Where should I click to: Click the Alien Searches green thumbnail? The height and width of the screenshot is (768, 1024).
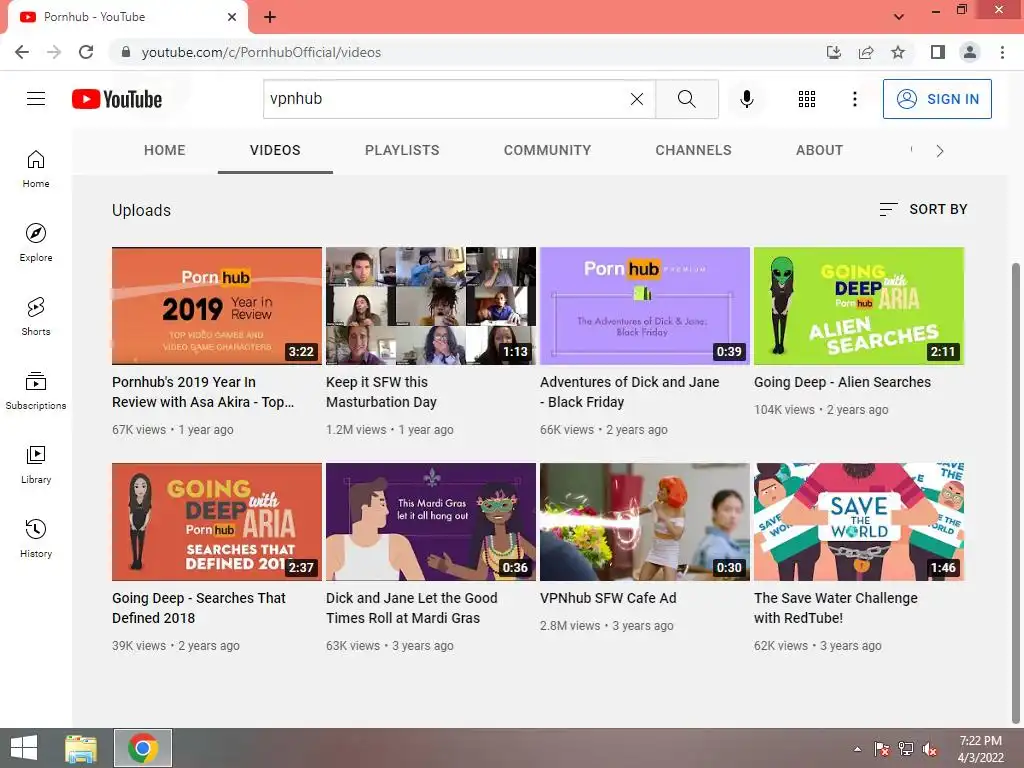pyautogui.click(x=859, y=306)
